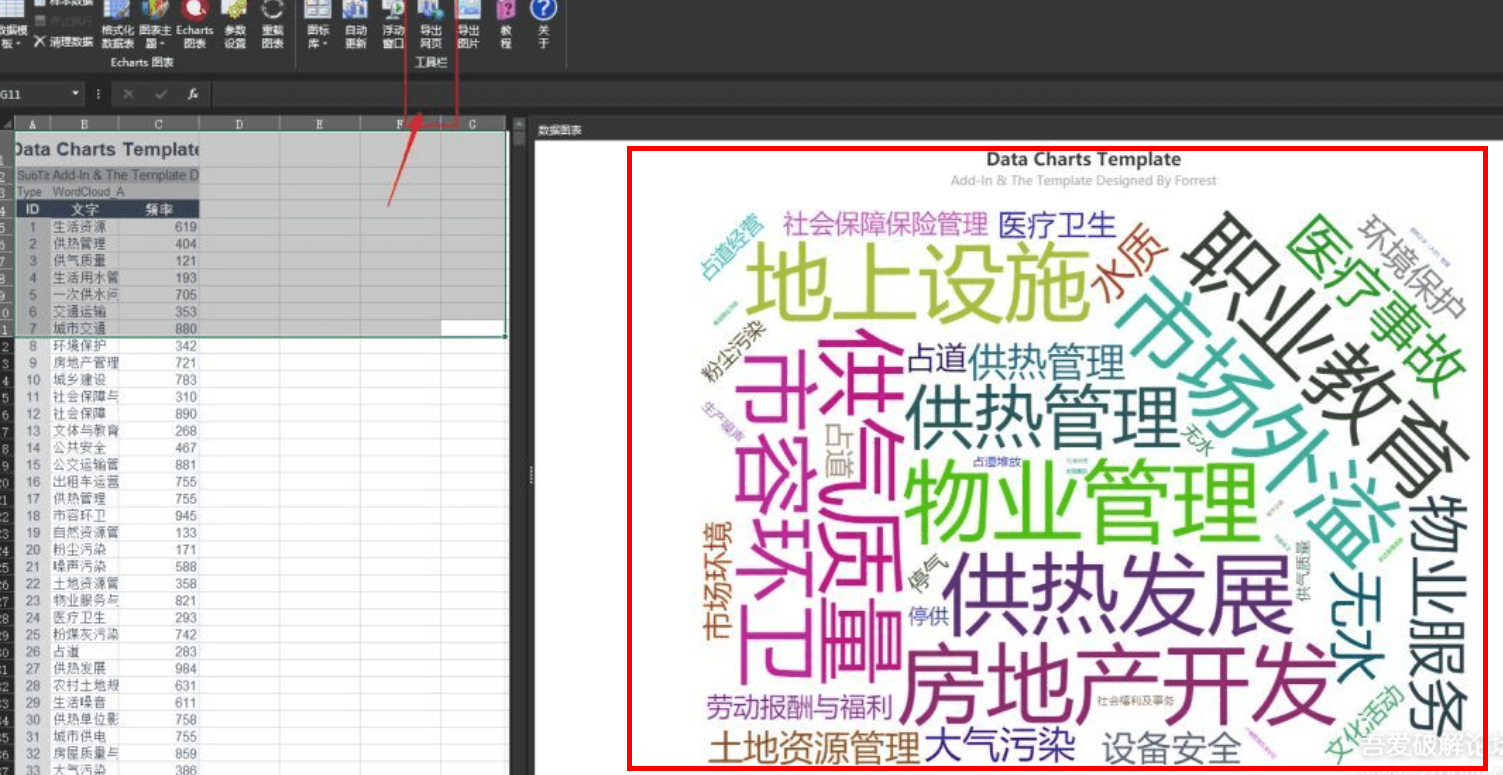Select the cell containing 公共安全
The image size is (1503, 775).
(84, 448)
